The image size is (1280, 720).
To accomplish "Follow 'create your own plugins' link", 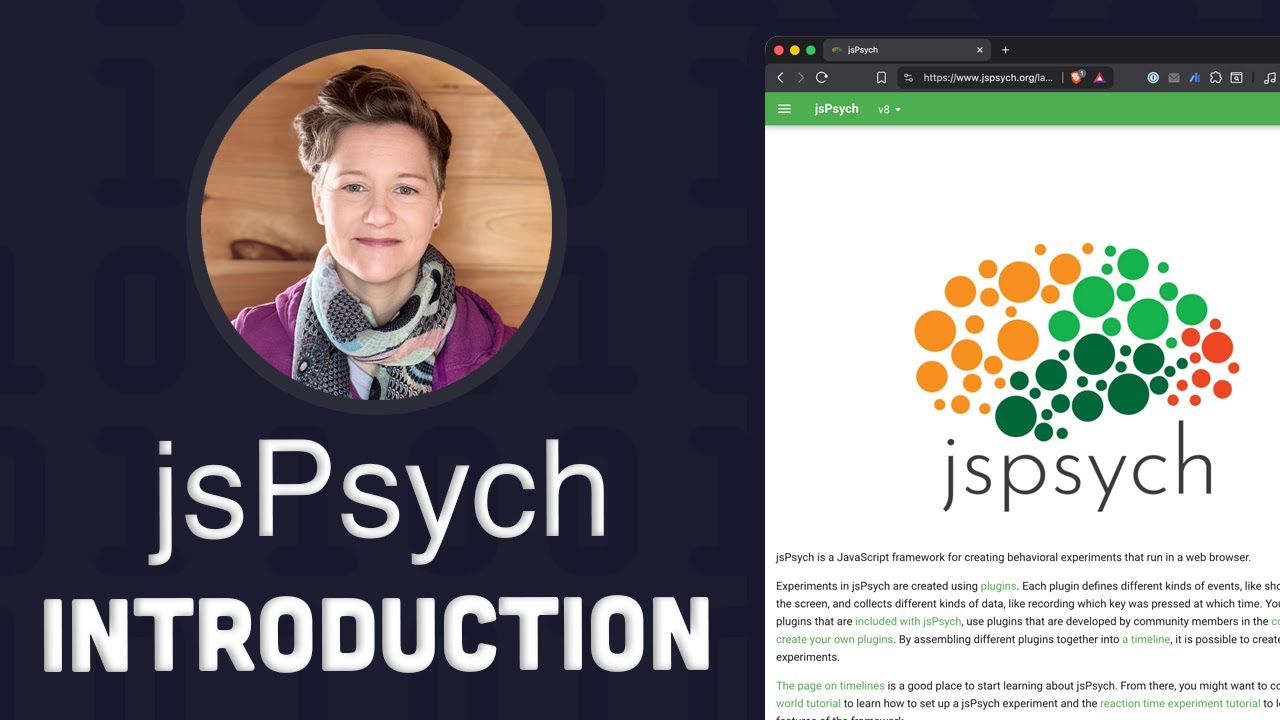I will point(834,639).
